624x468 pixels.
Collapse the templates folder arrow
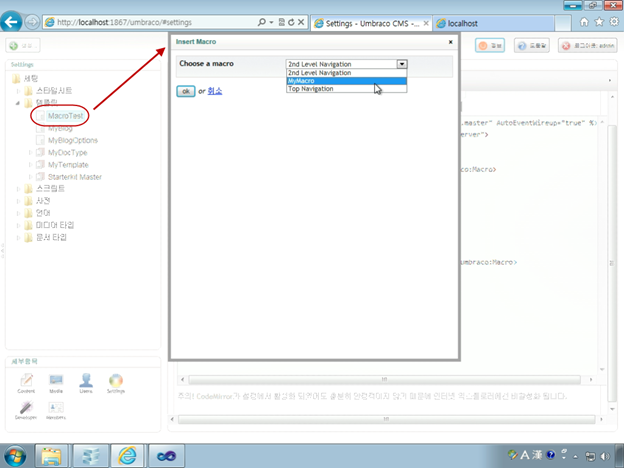[x=18, y=103]
